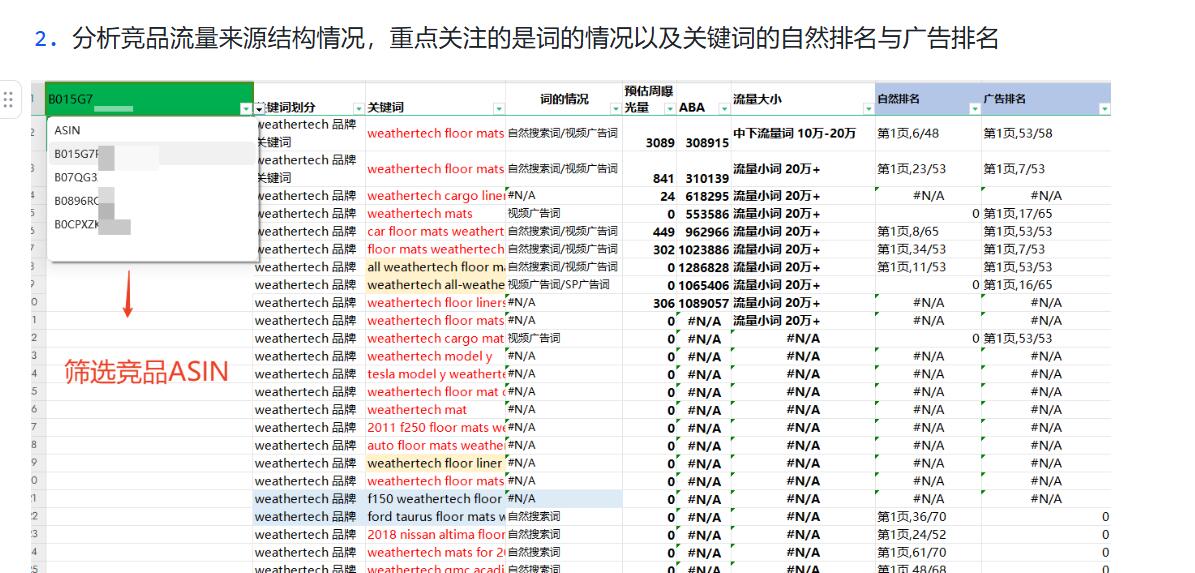
Task: Open the ABA column filter arrow
Action: pyautogui.click(x=724, y=110)
